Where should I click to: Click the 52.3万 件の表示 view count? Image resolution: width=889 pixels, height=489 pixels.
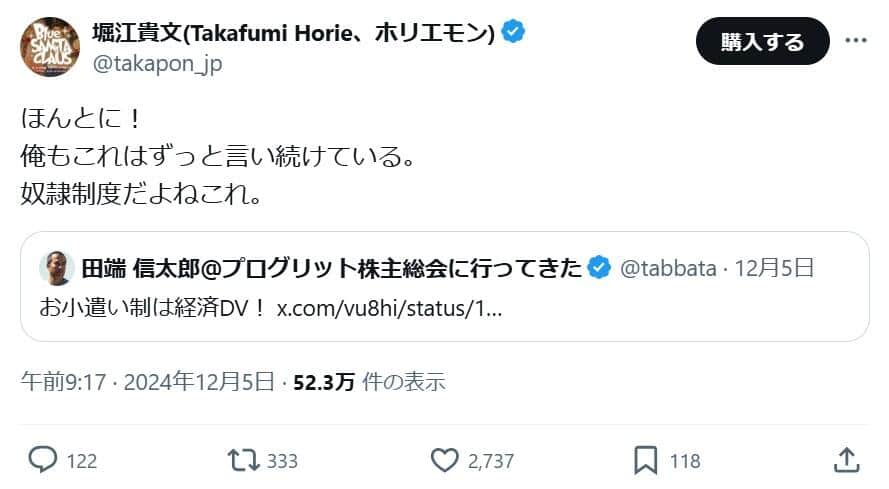click(x=369, y=381)
